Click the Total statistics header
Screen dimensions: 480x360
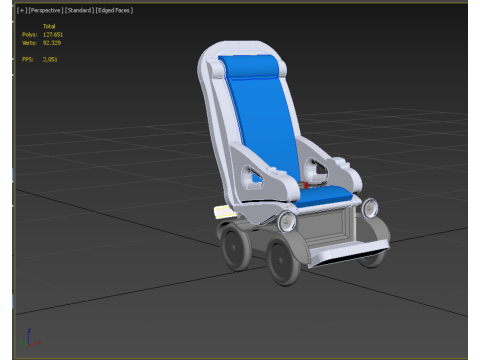tap(49, 26)
